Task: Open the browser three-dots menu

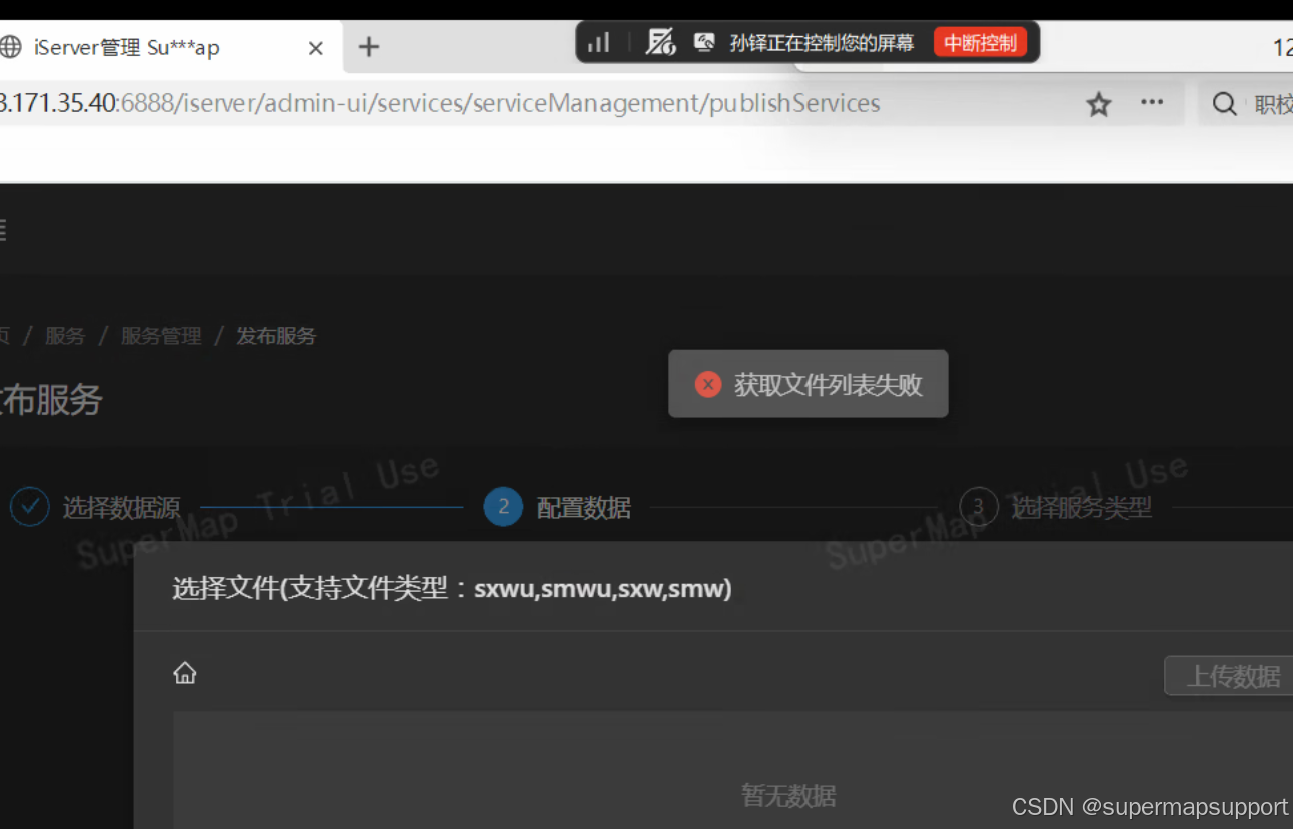Action: tap(1152, 102)
